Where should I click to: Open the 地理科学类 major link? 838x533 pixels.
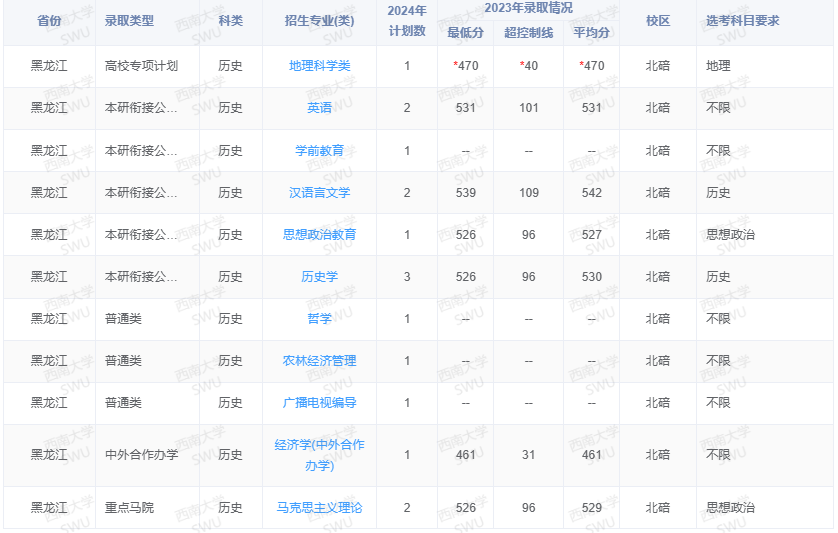coord(319,66)
